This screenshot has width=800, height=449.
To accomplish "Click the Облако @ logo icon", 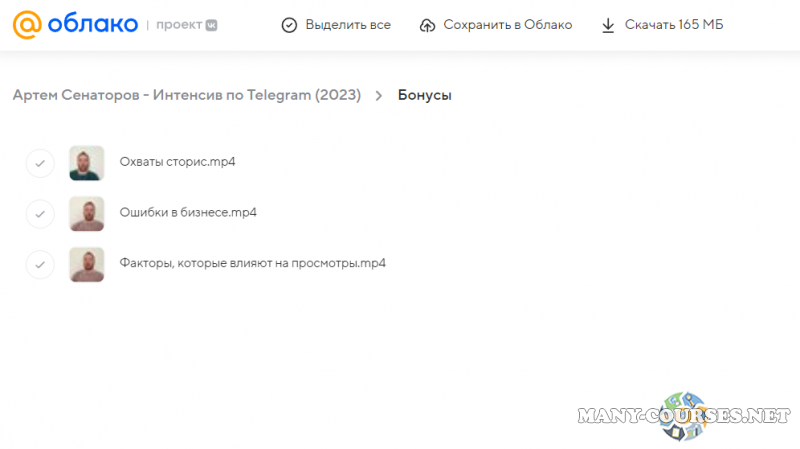I will tap(26, 25).
